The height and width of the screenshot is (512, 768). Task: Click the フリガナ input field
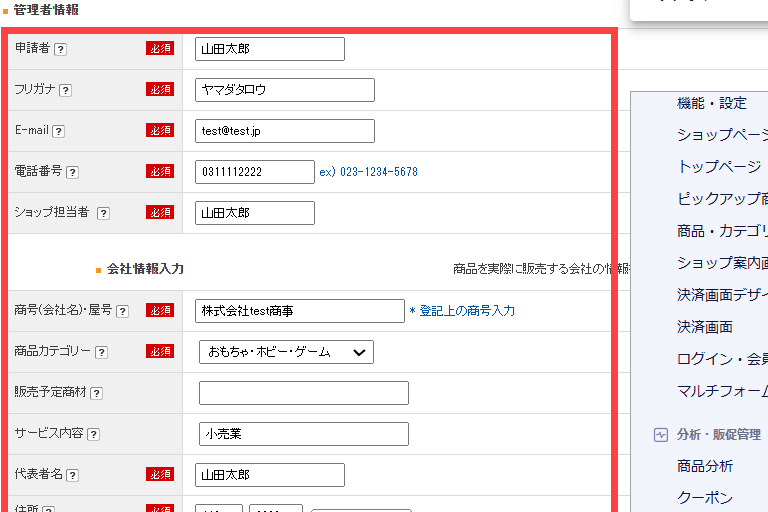(285, 90)
